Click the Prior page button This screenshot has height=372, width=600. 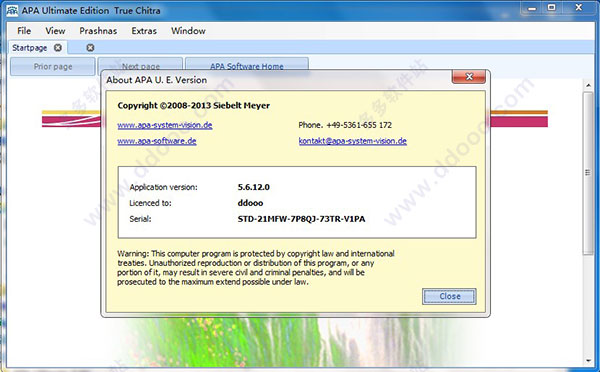coord(52,67)
